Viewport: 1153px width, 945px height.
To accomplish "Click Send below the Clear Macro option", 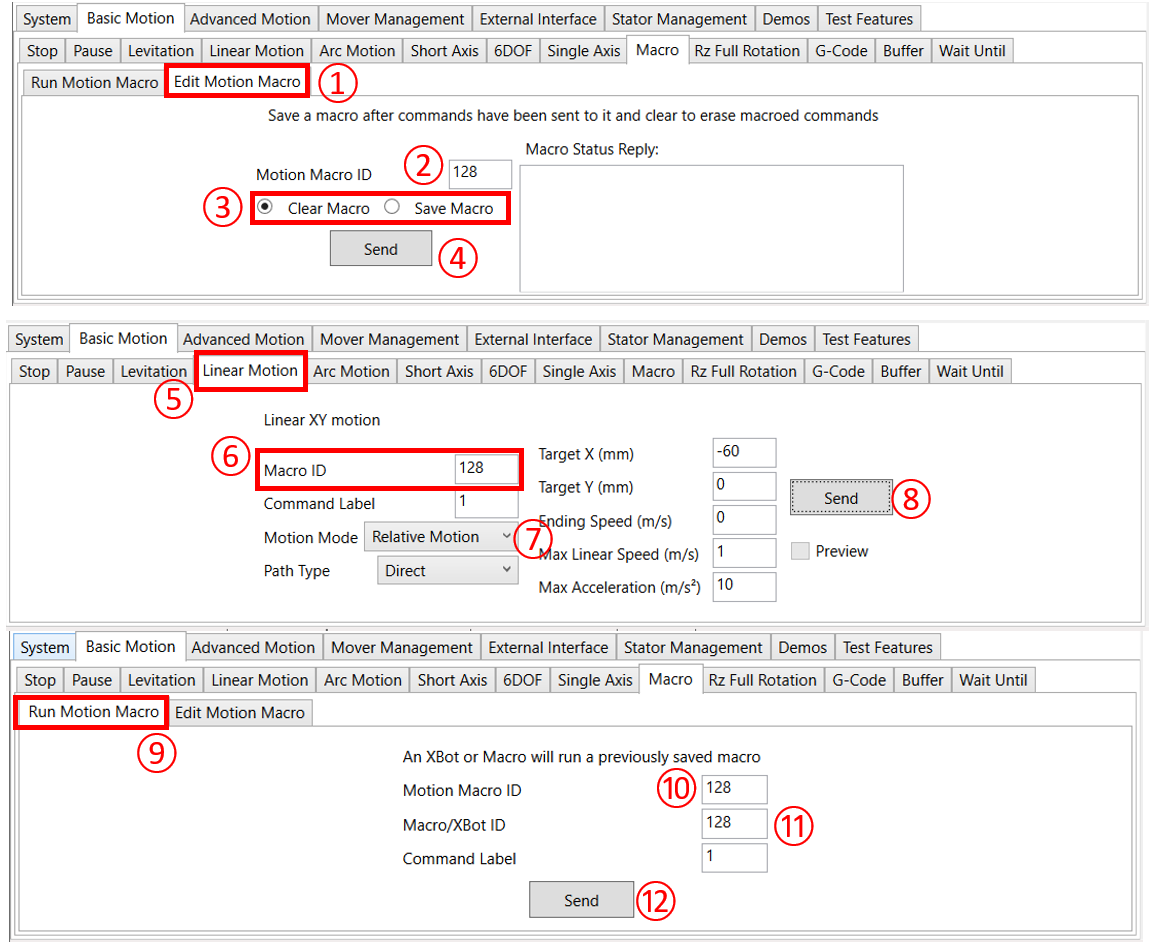I will click(x=380, y=249).
